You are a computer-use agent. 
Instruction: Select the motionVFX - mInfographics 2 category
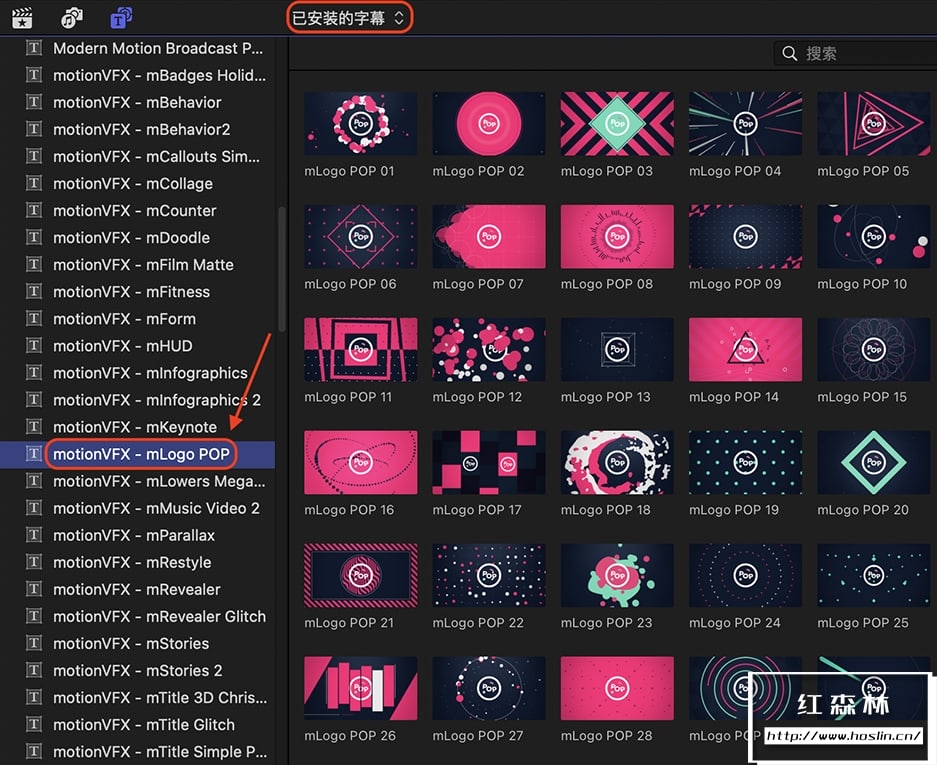click(x=137, y=400)
